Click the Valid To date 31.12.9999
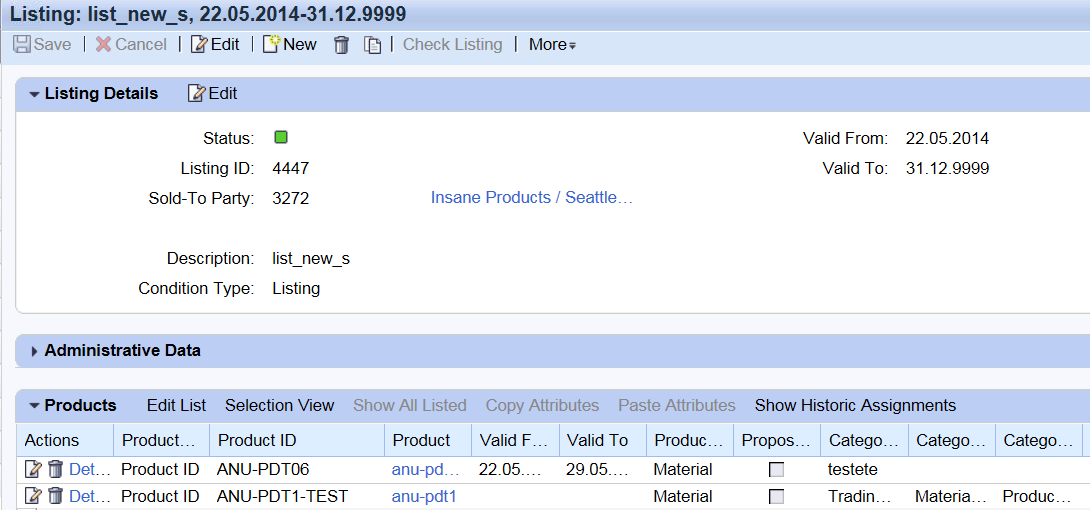The height and width of the screenshot is (510, 1090). pyautogui.click(x=947, y=168)
